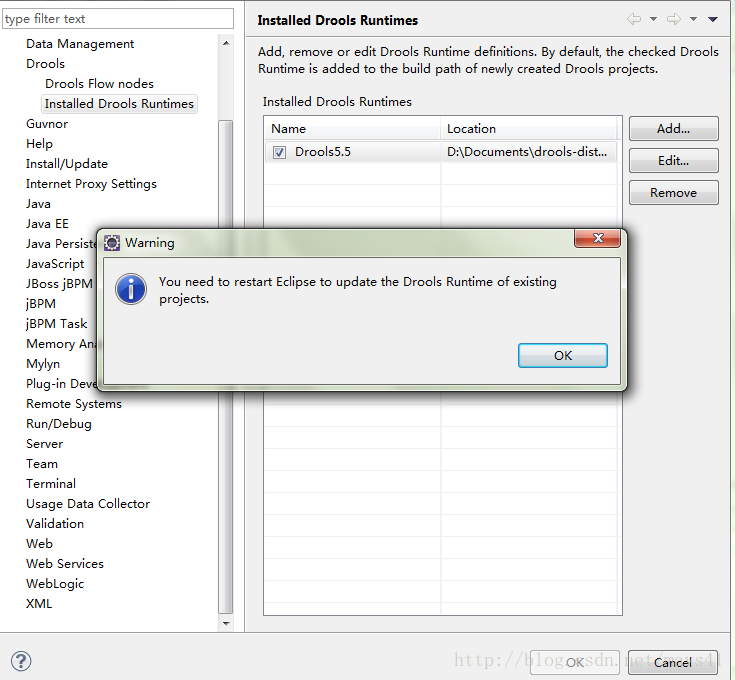Close the Warning dialog with X

(x=598, y=238)
